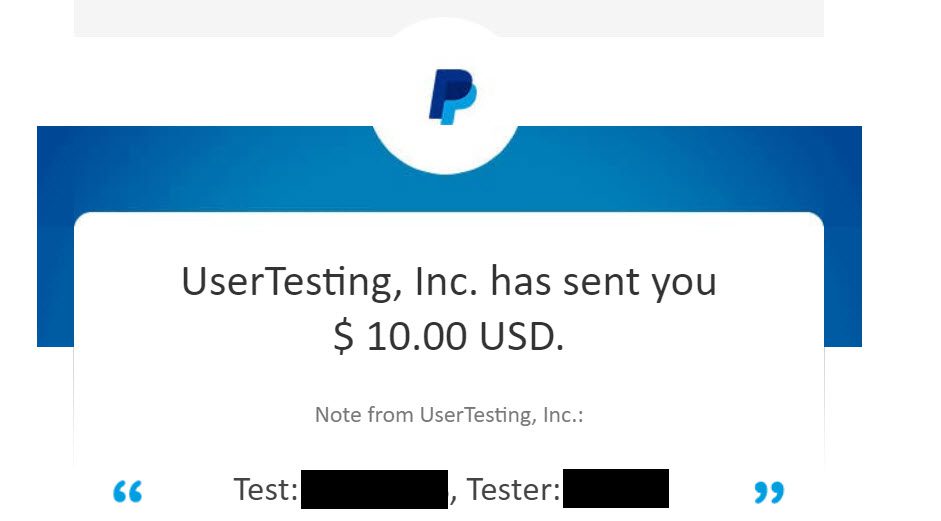Select the 'Test:' label in the note
Image resolution: width=941 pixels, height=521 pixels.
click(266, 489)
